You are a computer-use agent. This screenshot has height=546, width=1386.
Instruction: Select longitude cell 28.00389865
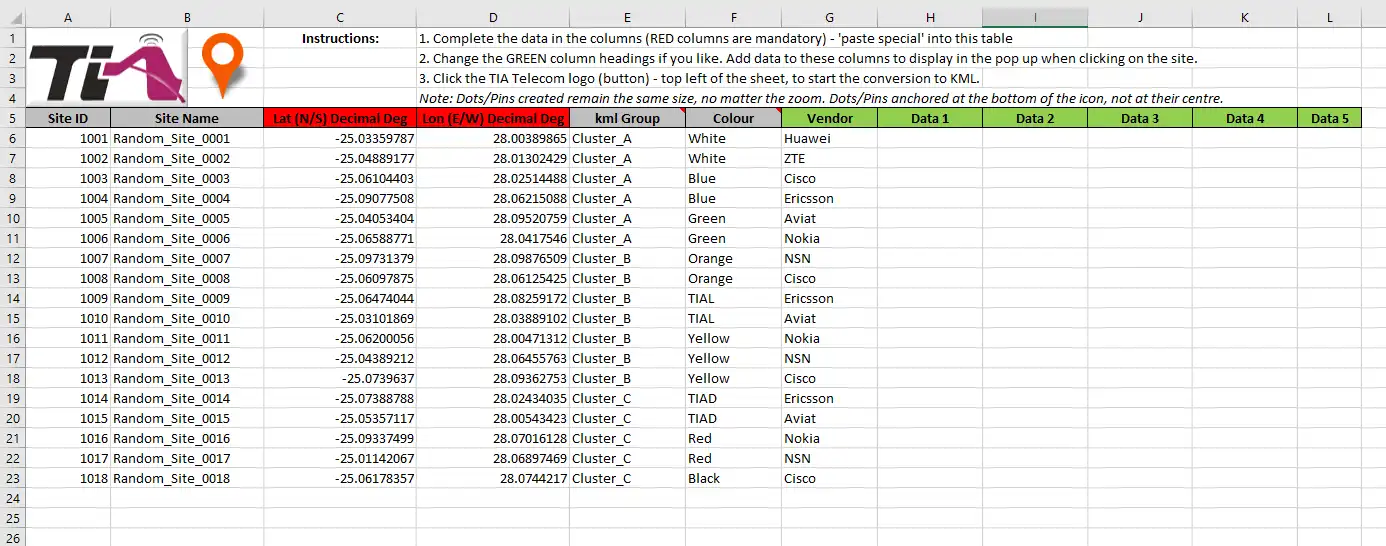(x=493, y=138)
